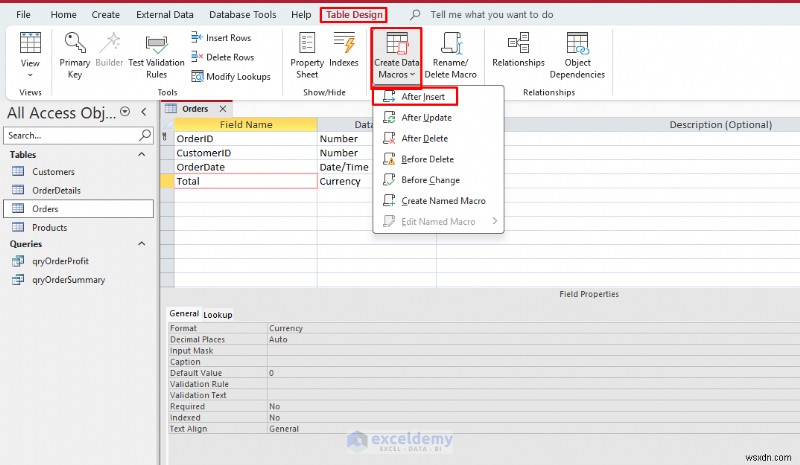The image size is (800, 465).
Task: Select Create Named Macro option
Action: tap(438, 201)
